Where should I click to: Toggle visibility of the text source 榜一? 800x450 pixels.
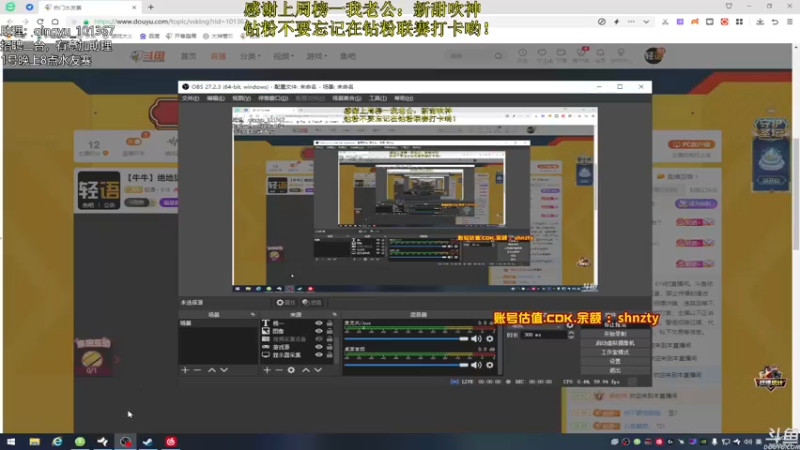(319, 323)
